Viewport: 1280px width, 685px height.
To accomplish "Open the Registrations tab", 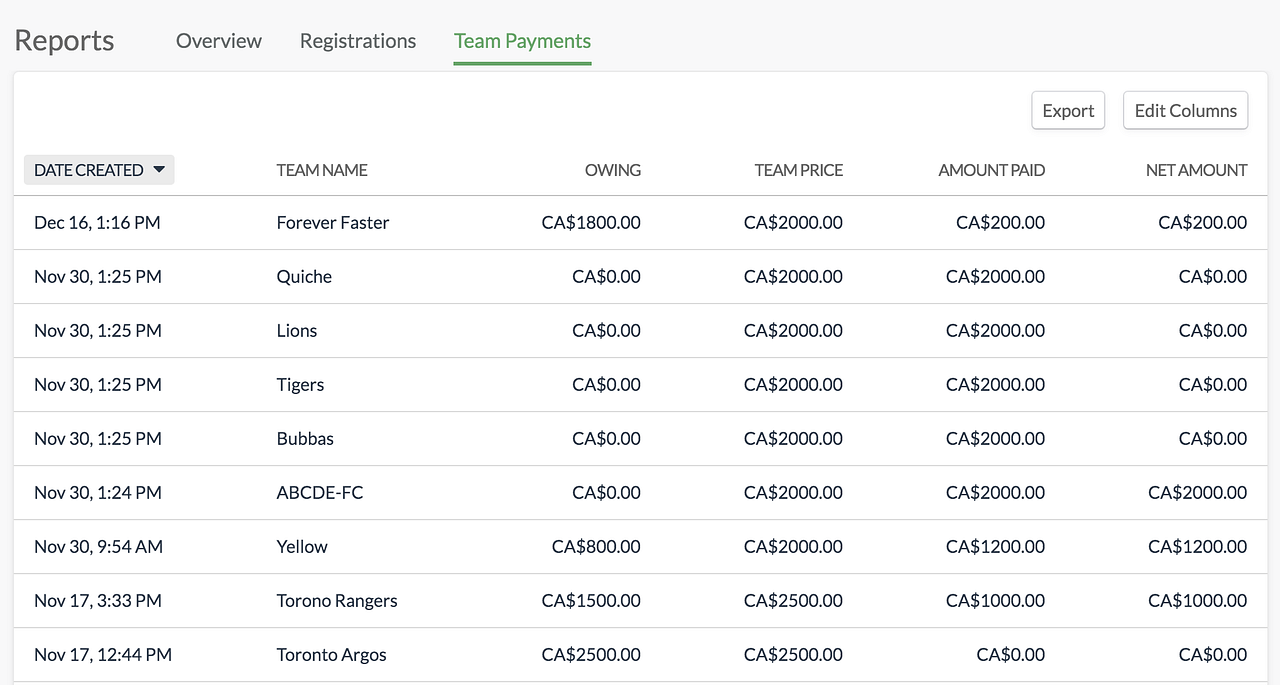I will pyautogui.click(x=358, y=41).
